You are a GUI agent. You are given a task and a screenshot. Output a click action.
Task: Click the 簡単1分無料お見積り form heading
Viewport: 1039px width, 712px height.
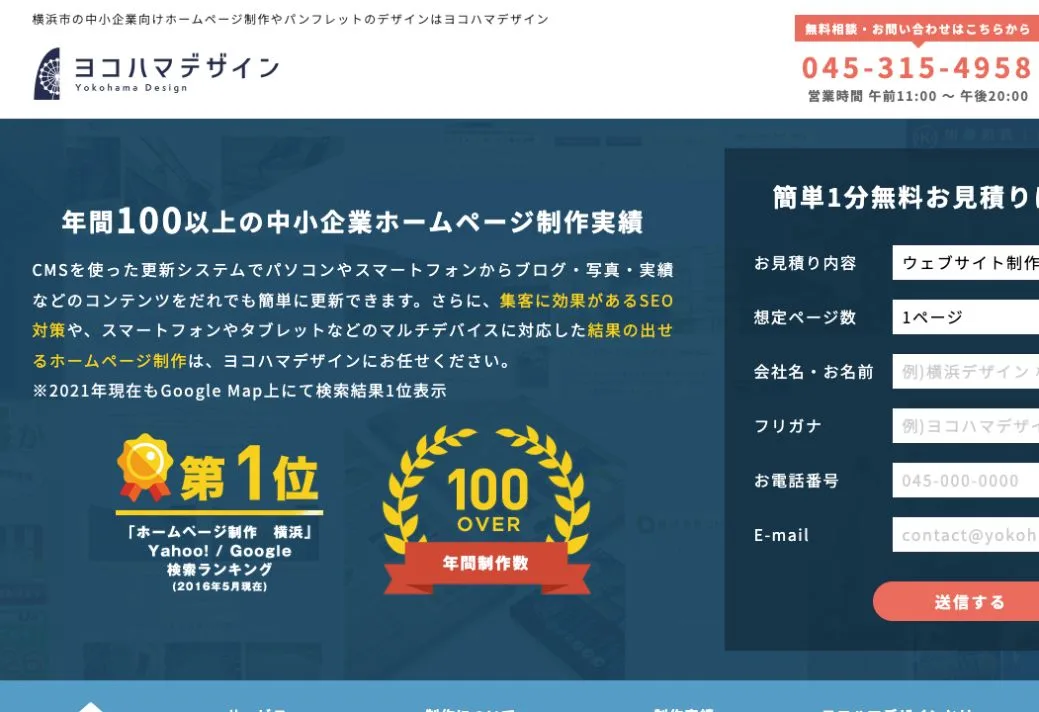[x=905, y=197]
